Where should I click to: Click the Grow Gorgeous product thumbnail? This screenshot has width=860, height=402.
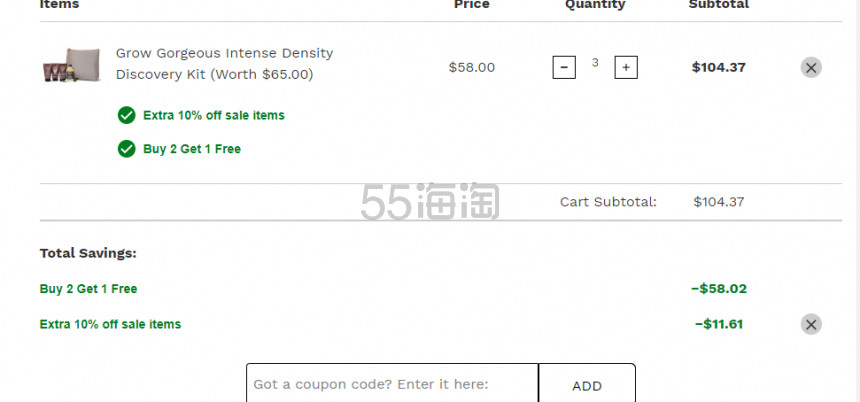72,65
